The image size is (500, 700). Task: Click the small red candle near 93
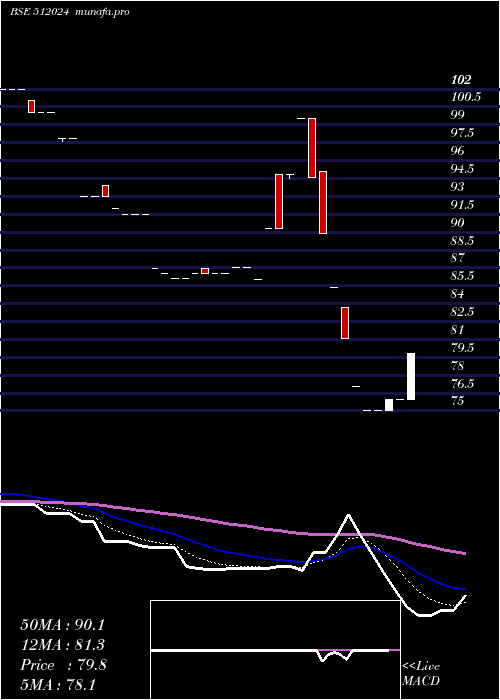[105, 191]
